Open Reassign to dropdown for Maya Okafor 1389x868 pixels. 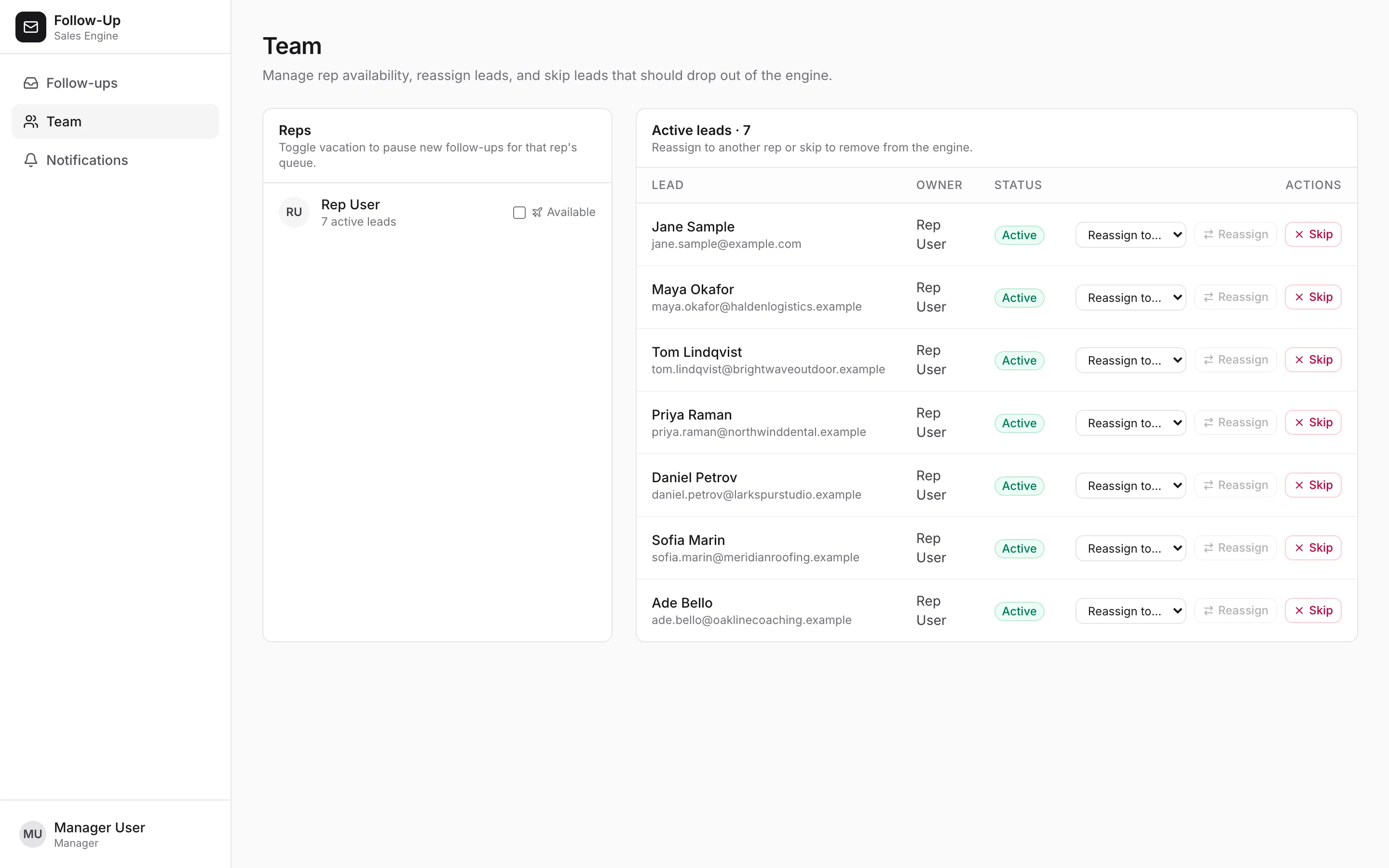(x=1130, y=298)
